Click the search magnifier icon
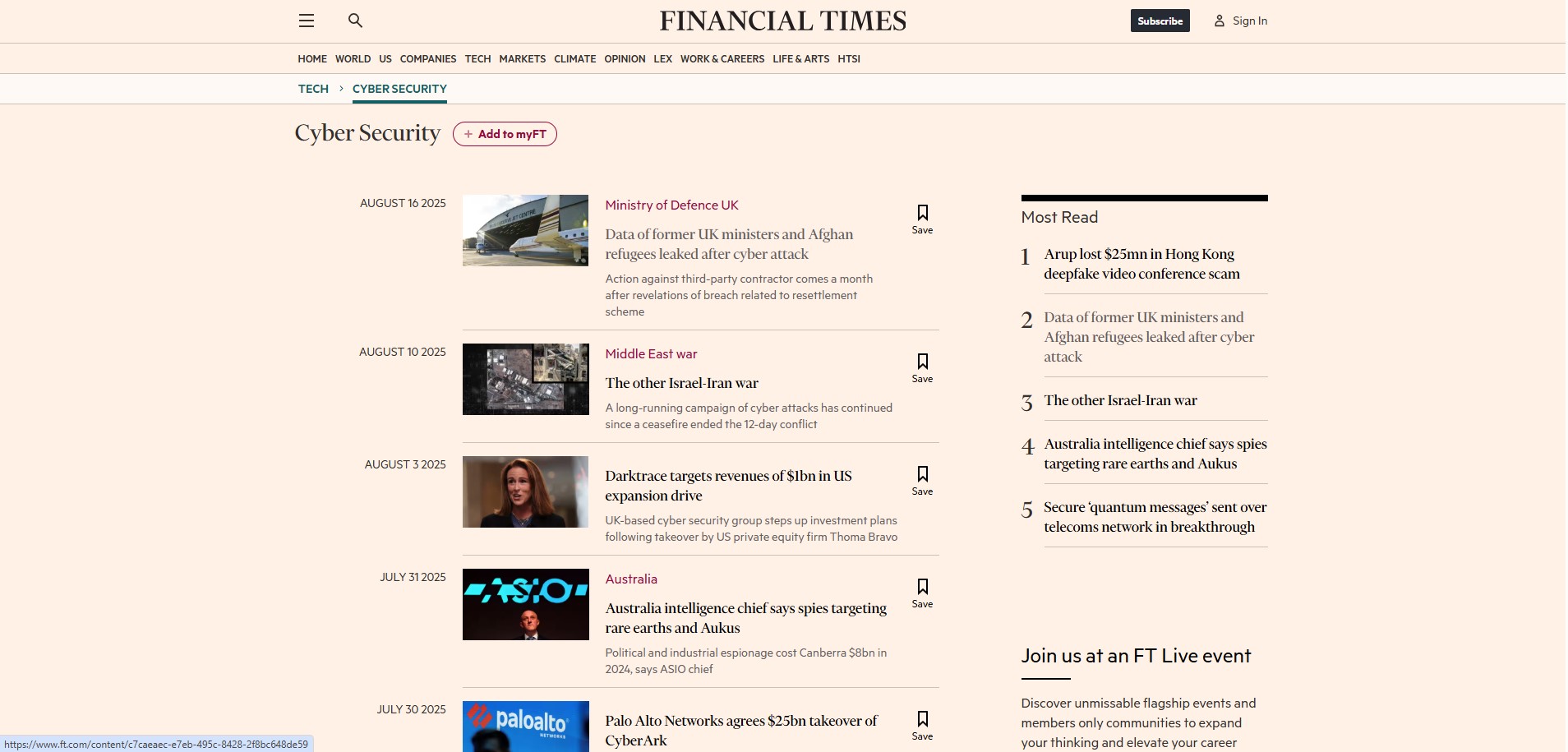 tap(355, 21)
